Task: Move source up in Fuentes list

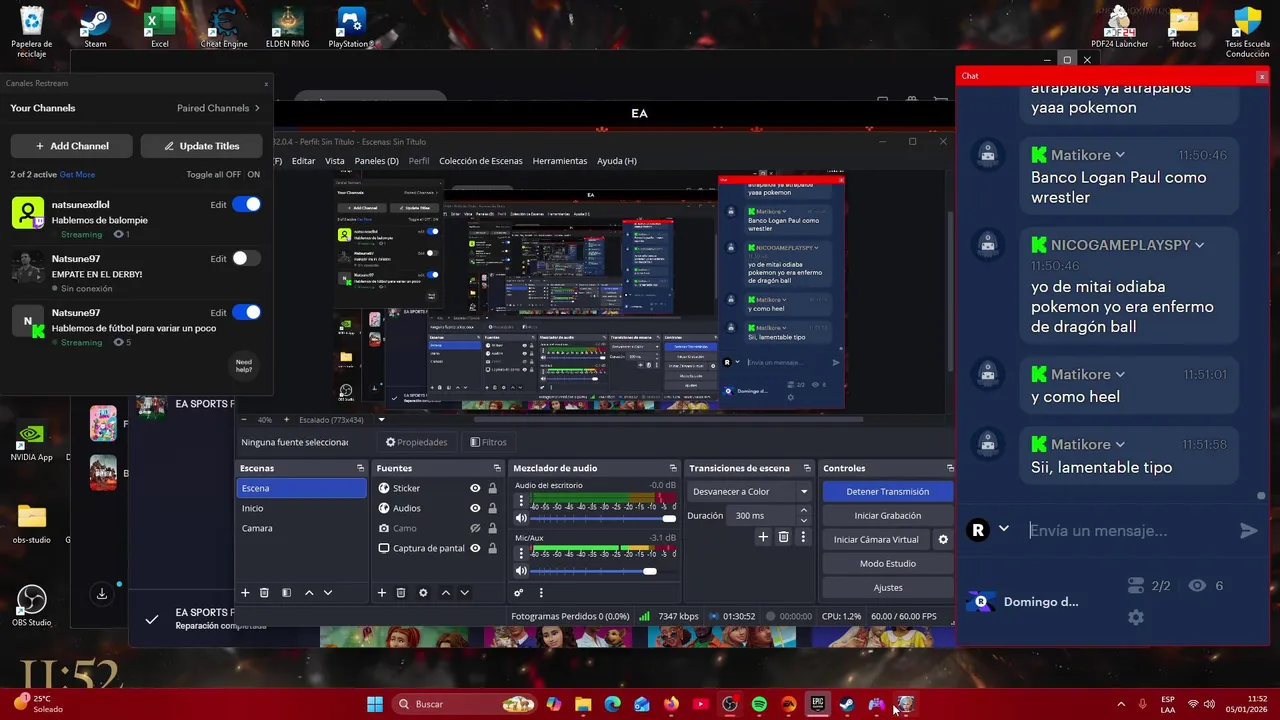Action: tap(446, 593)
